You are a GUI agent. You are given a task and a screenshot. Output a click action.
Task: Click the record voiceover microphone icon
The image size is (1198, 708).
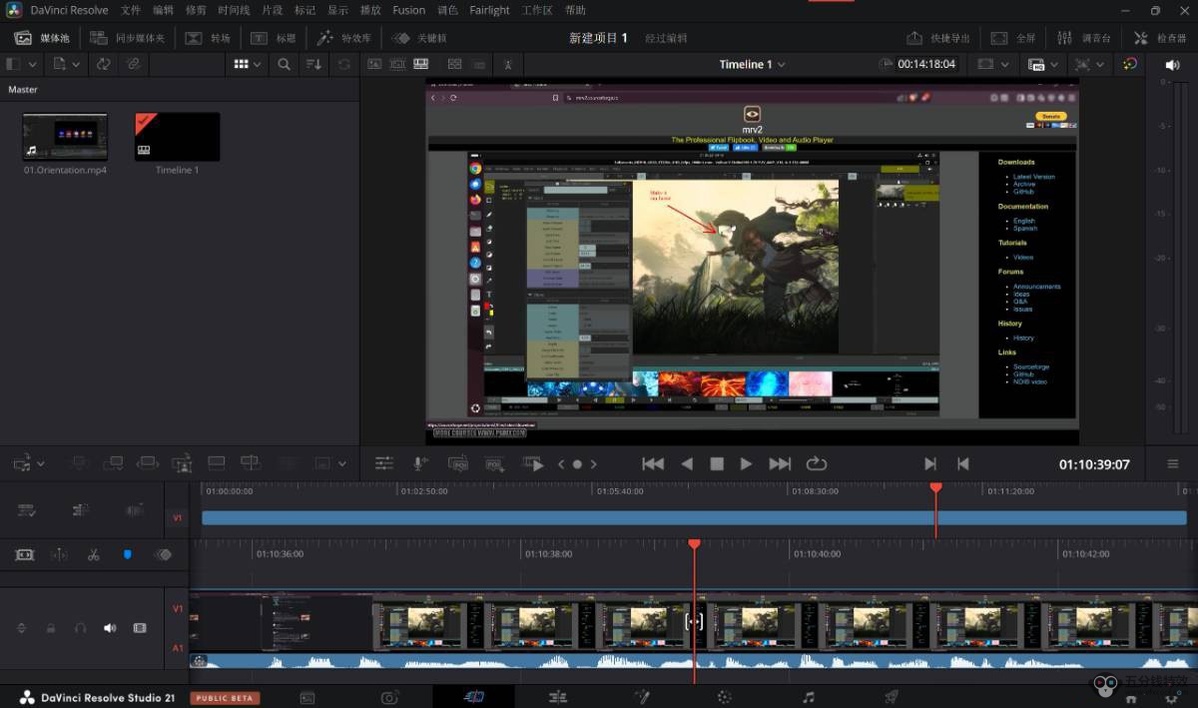[x=419, y=464]
